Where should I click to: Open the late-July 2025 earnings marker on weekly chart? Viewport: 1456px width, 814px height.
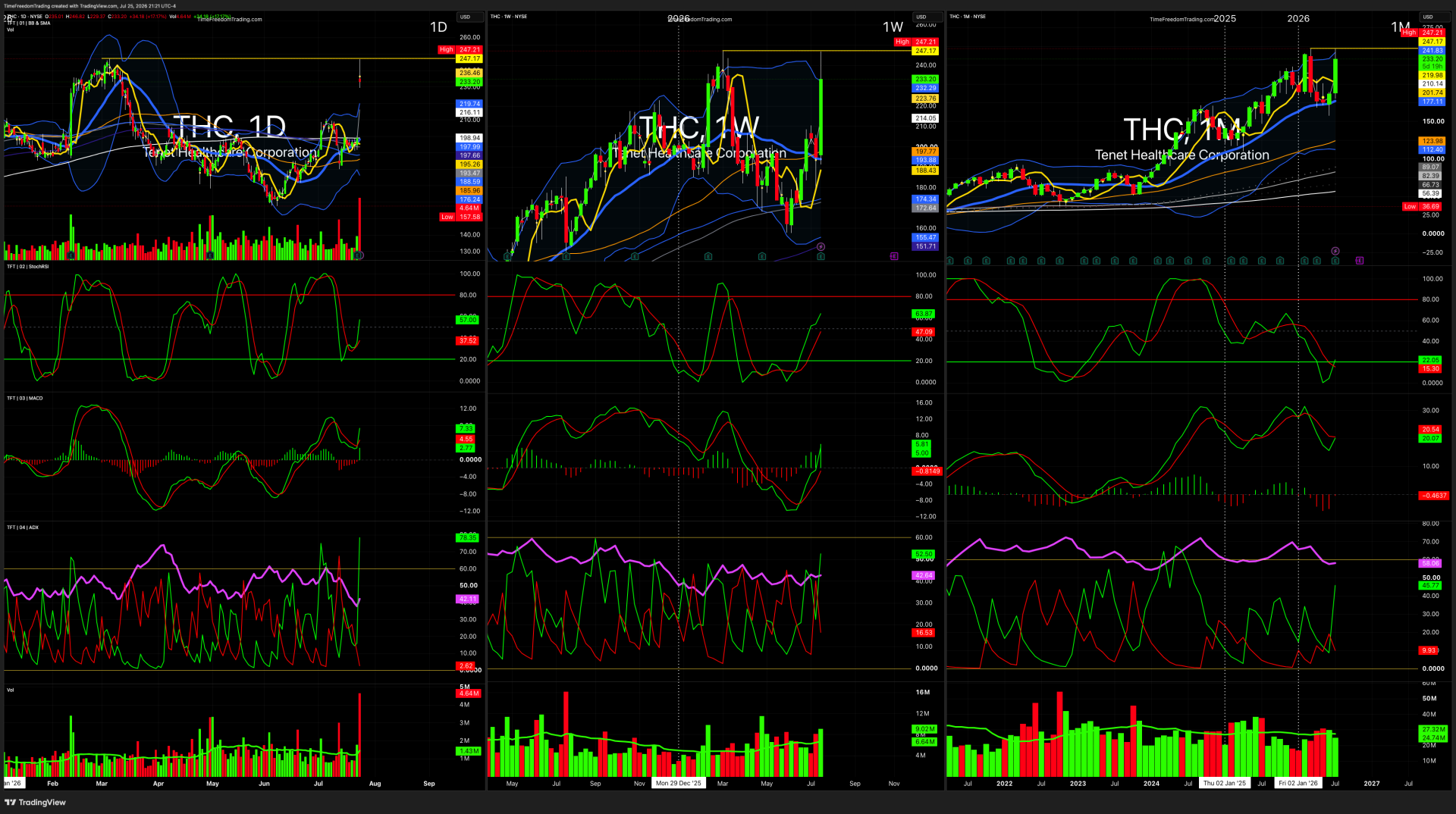[x=566, y=256]
